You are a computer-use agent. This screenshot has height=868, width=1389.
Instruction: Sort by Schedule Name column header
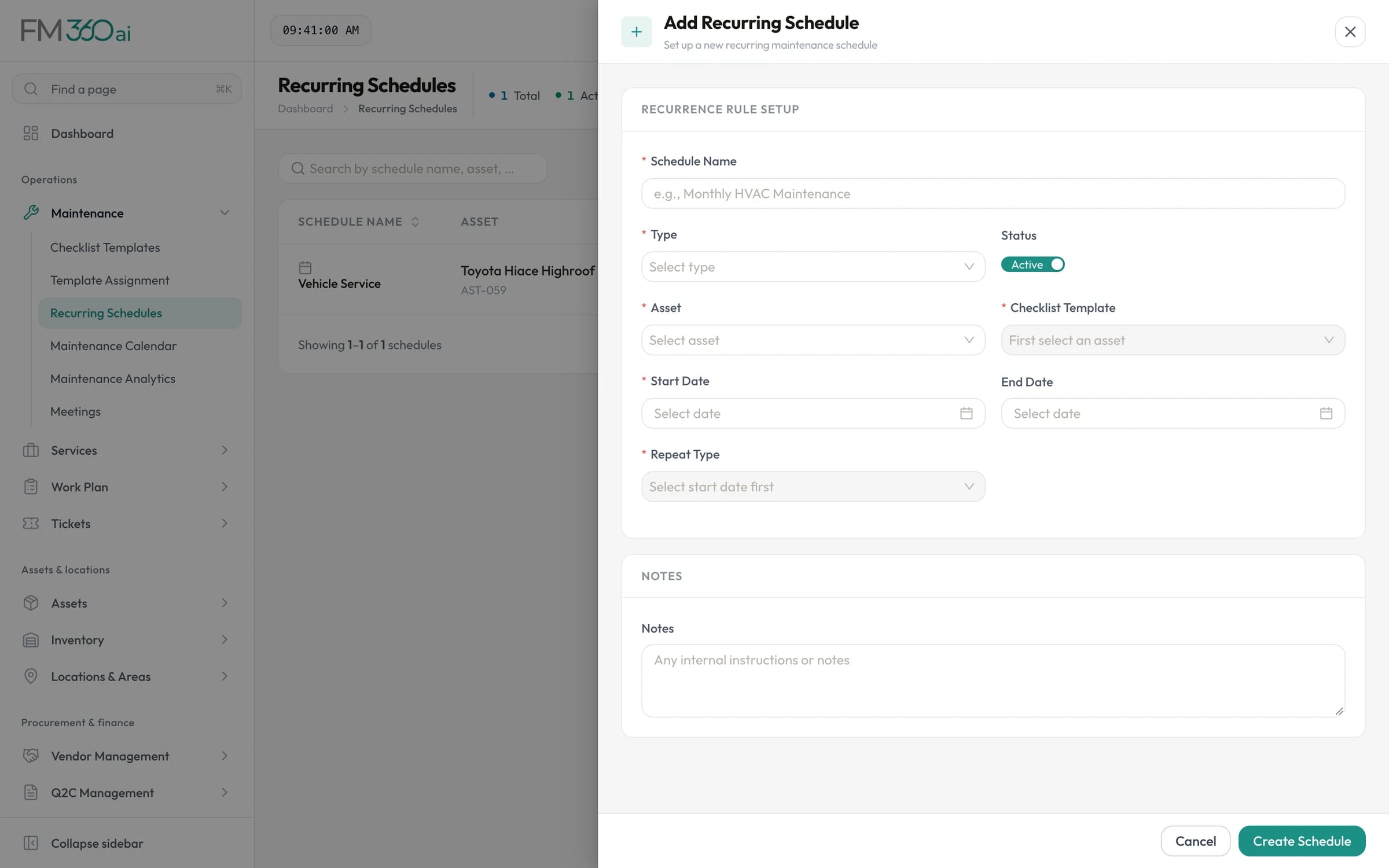(358, 222)
